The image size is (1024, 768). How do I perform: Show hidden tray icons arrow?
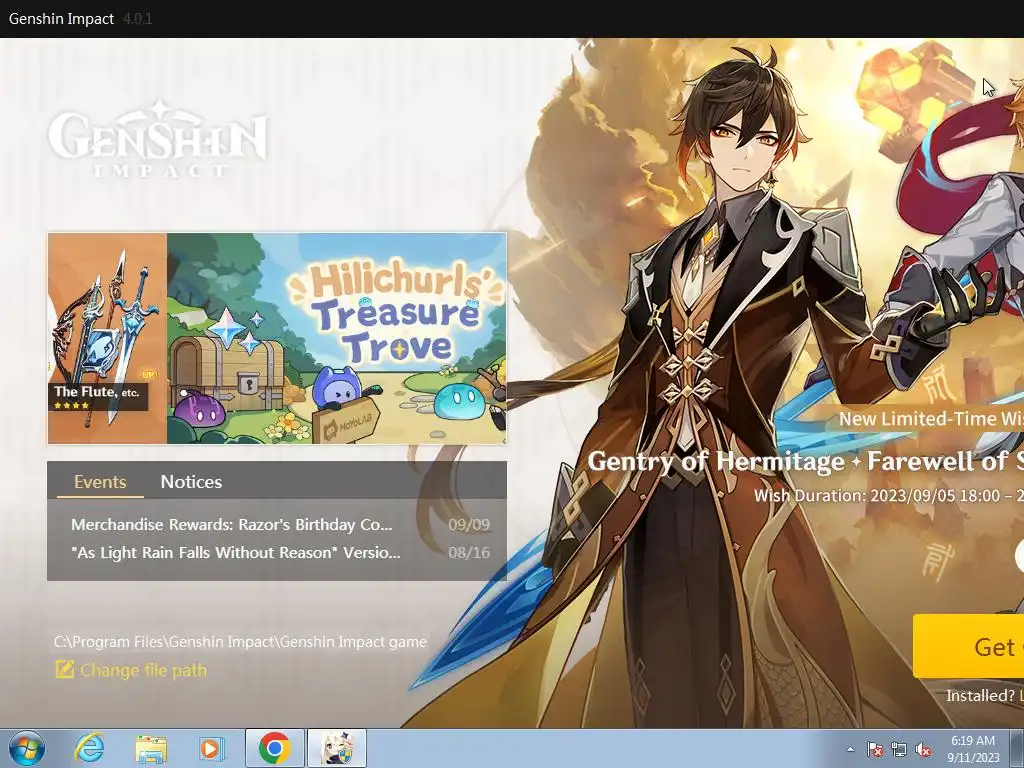coord(850,749)
